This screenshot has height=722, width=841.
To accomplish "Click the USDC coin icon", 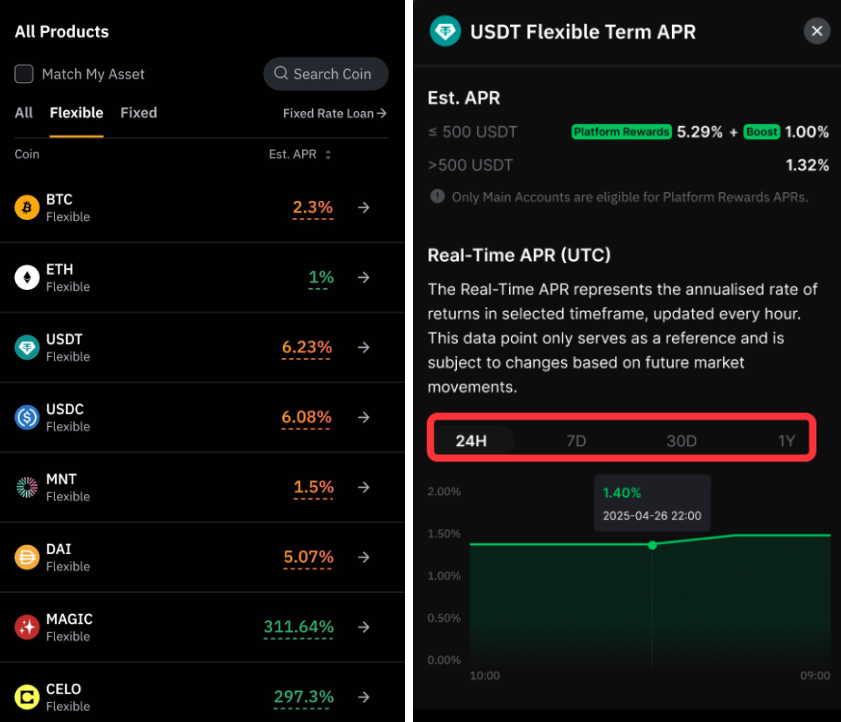I will click(27, 417).
